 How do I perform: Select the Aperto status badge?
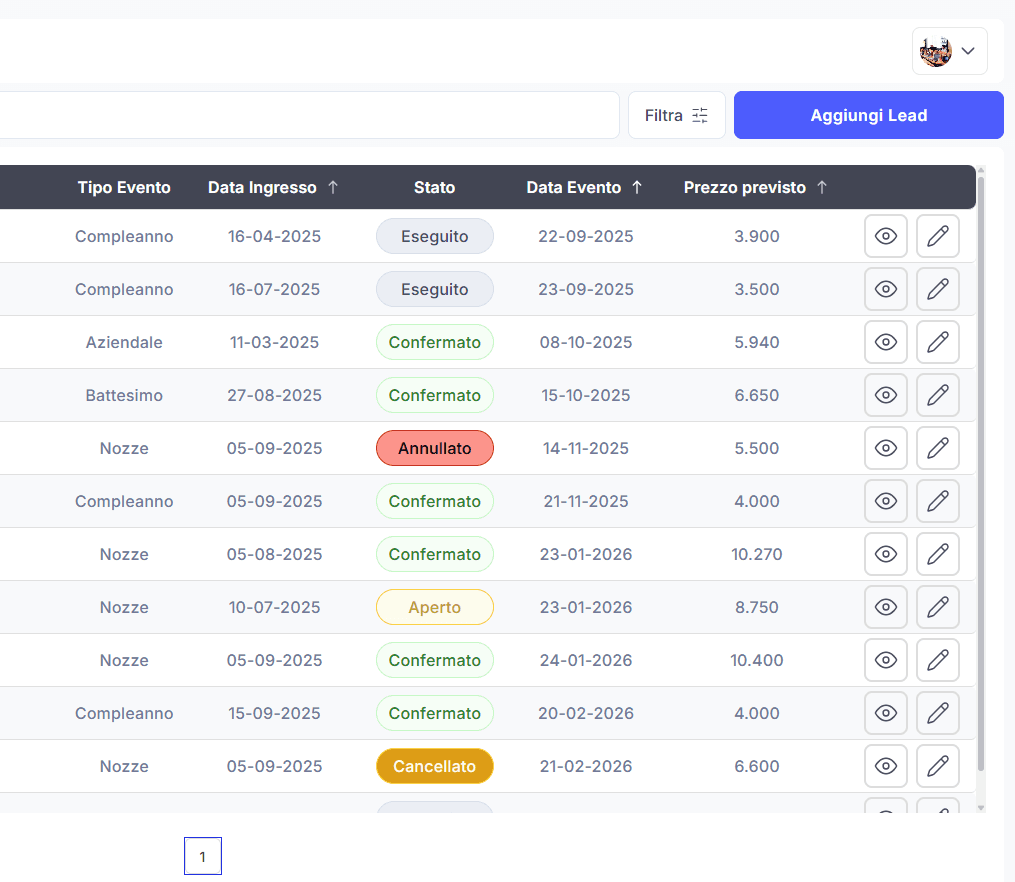pyautogui.click(x=434, y=608)
